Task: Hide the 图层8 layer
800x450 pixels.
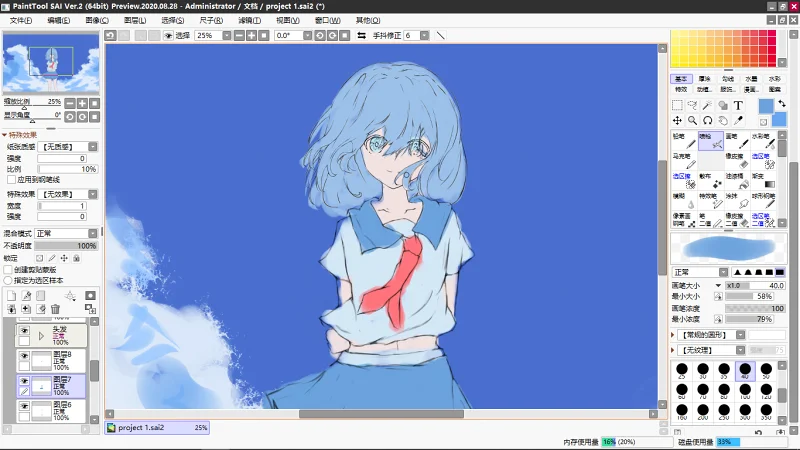Action: tap(24, 356)
